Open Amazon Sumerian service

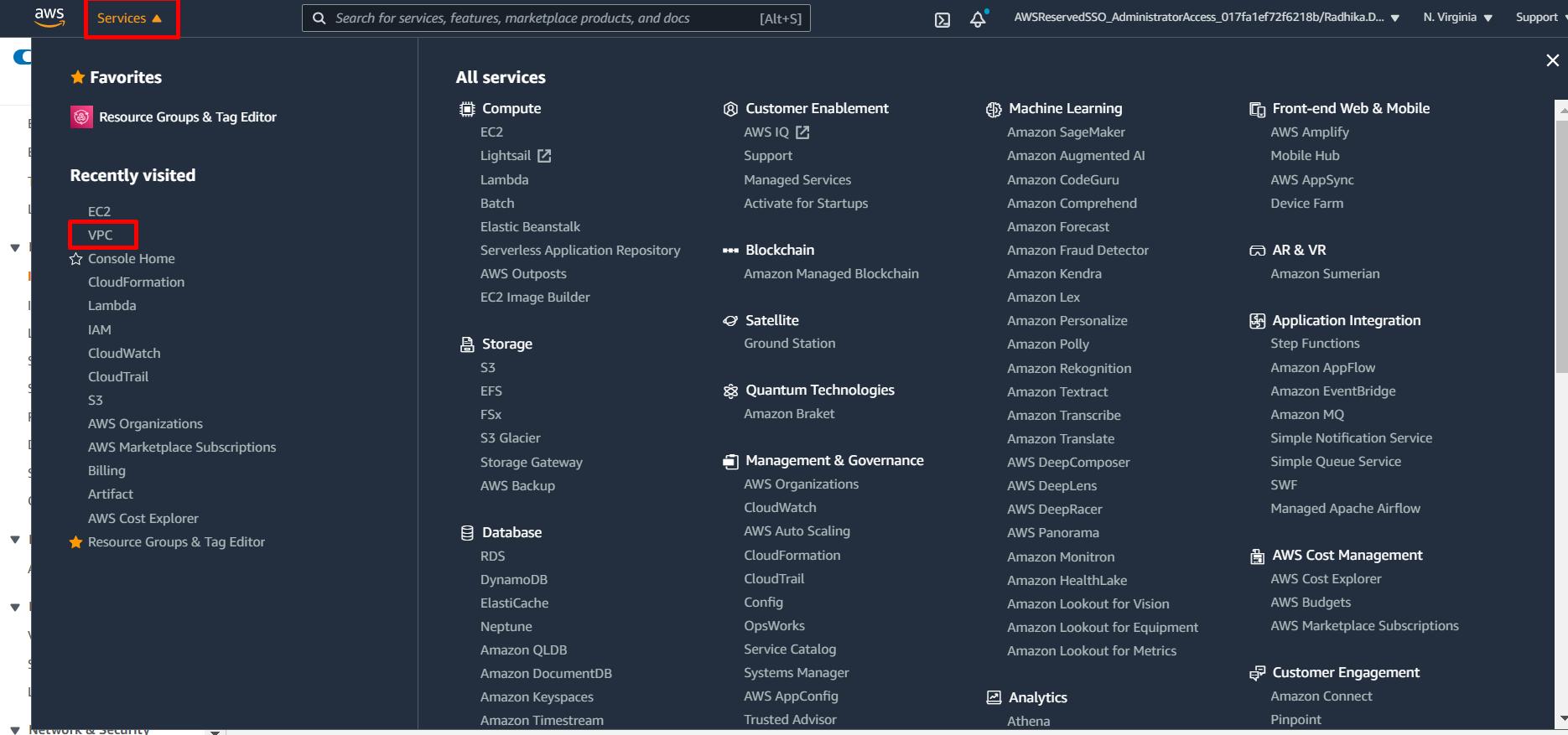click(1325, 274)
